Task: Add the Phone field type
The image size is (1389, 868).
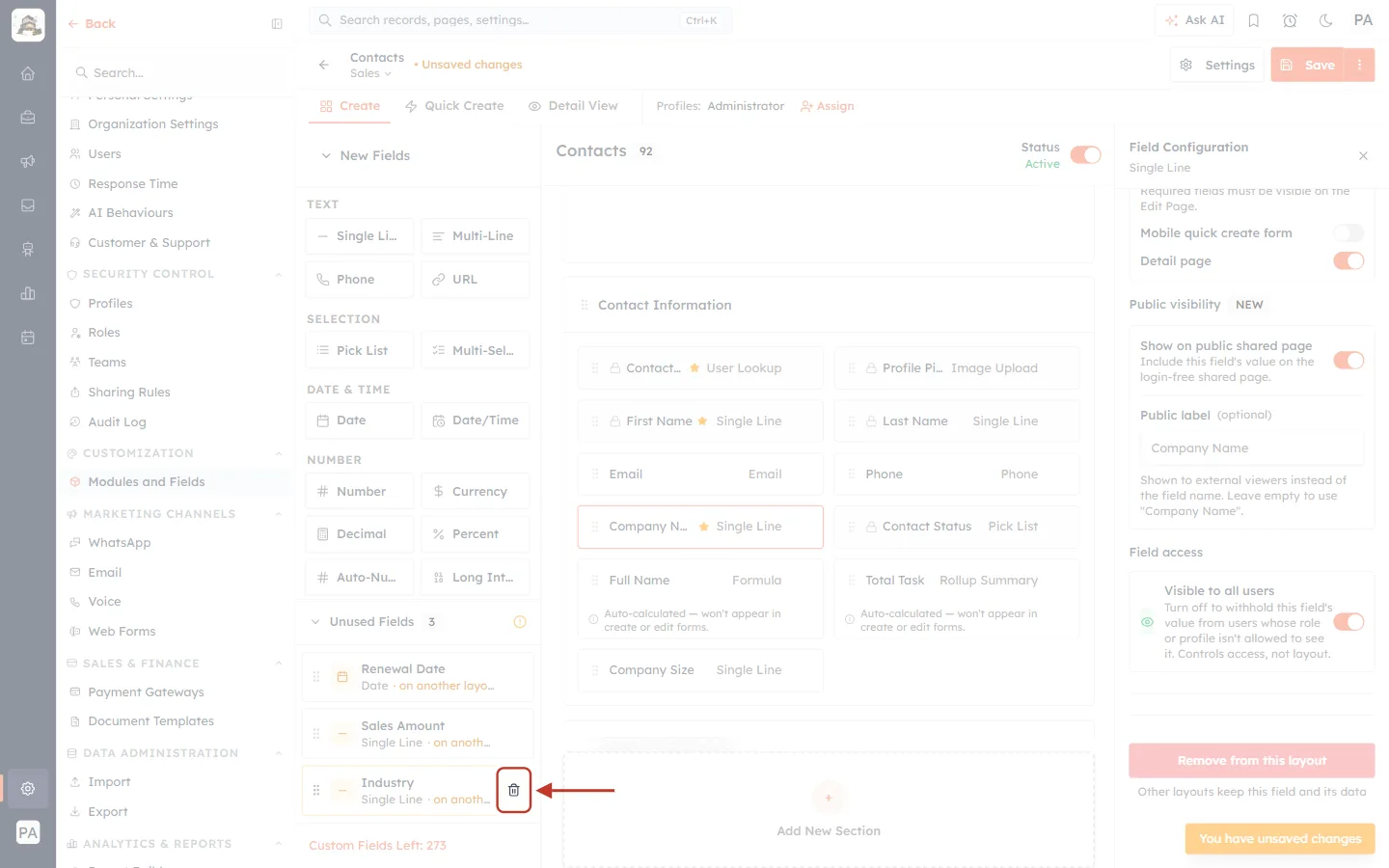Action: (360, 280)
